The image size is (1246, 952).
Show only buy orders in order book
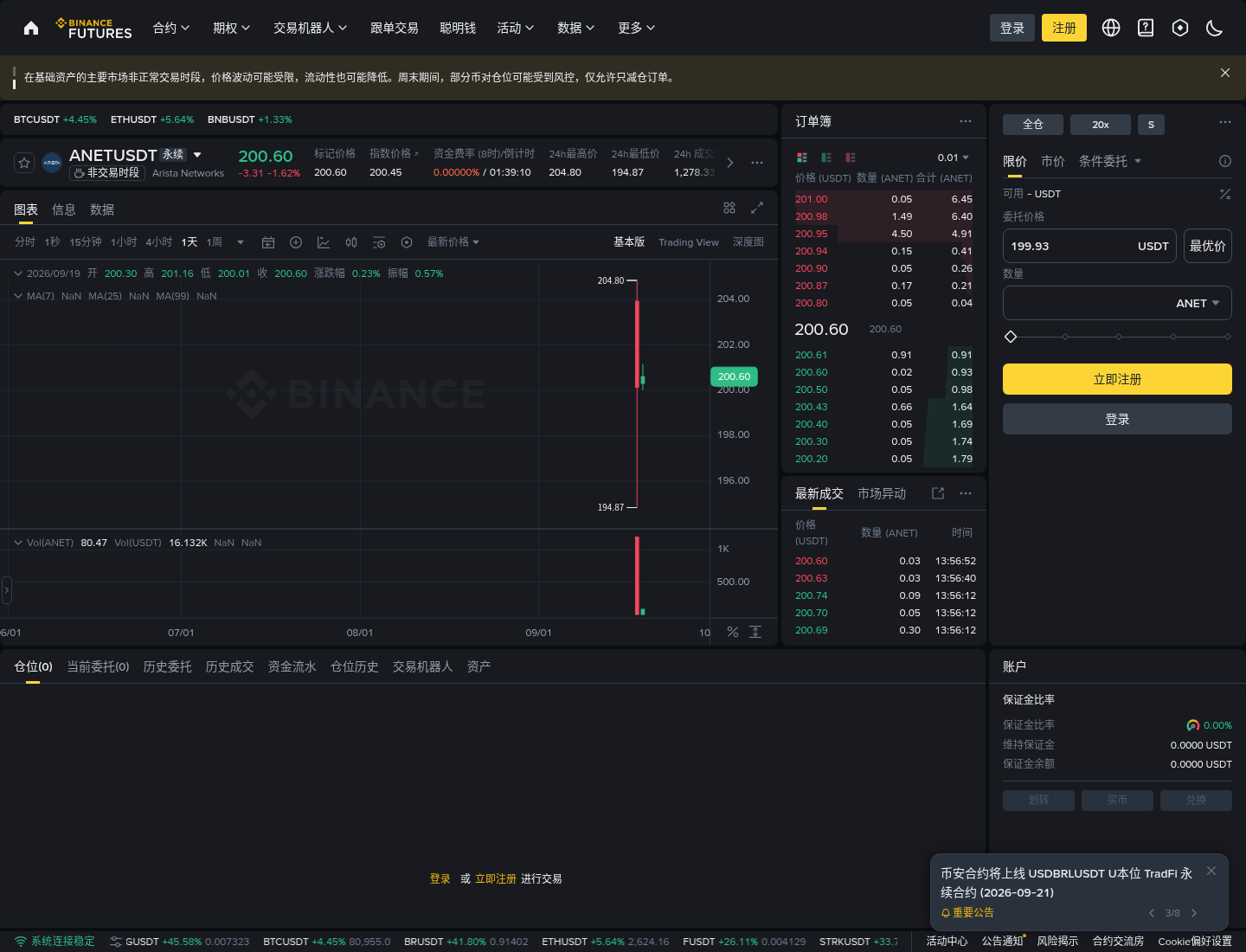826,158
